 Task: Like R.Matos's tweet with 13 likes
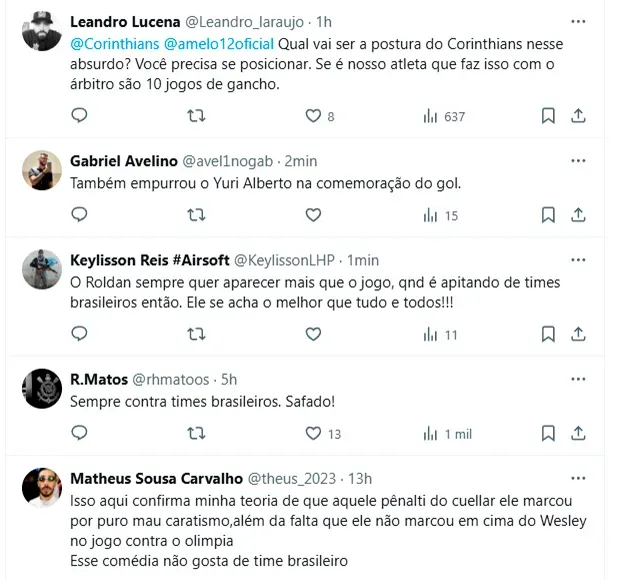coord(313,433)
